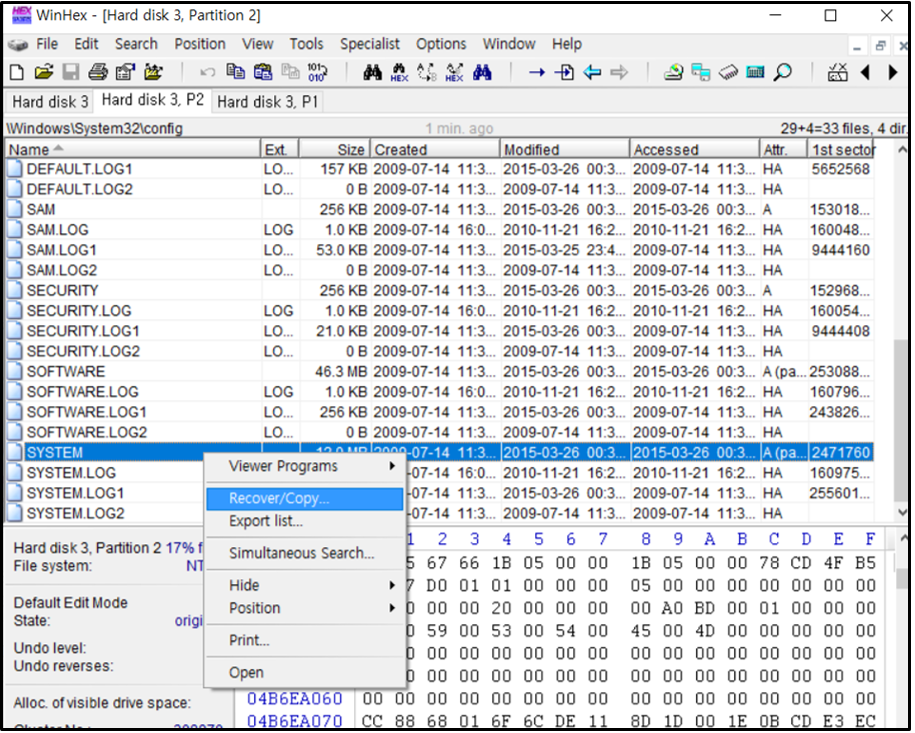Screen dimensions: 915x733
Task: Switch to Hard disk 3, P1 tab
Action: (x=268, y=102)
